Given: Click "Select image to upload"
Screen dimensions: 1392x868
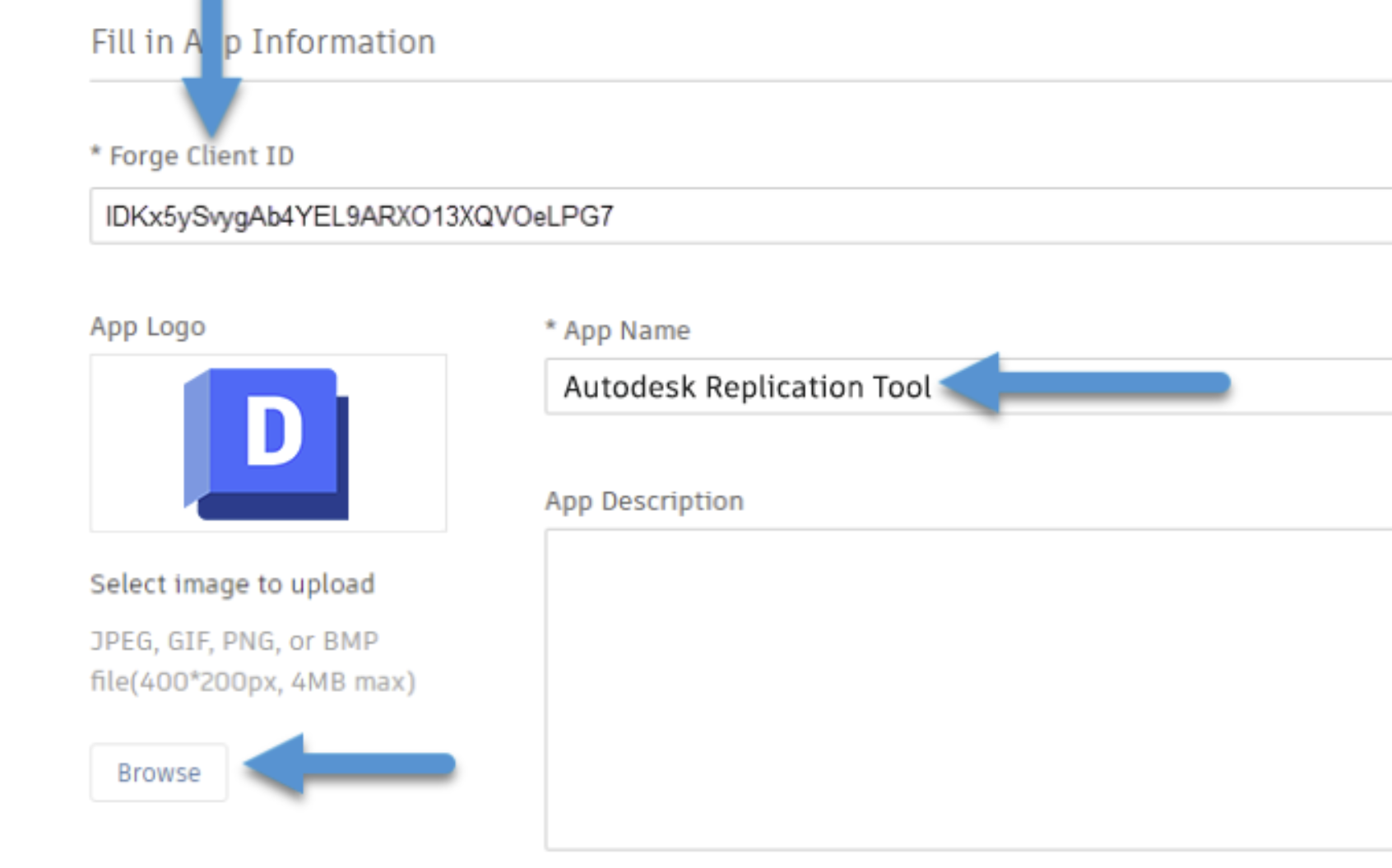Looking at the screenshot, I should (233, 584).
